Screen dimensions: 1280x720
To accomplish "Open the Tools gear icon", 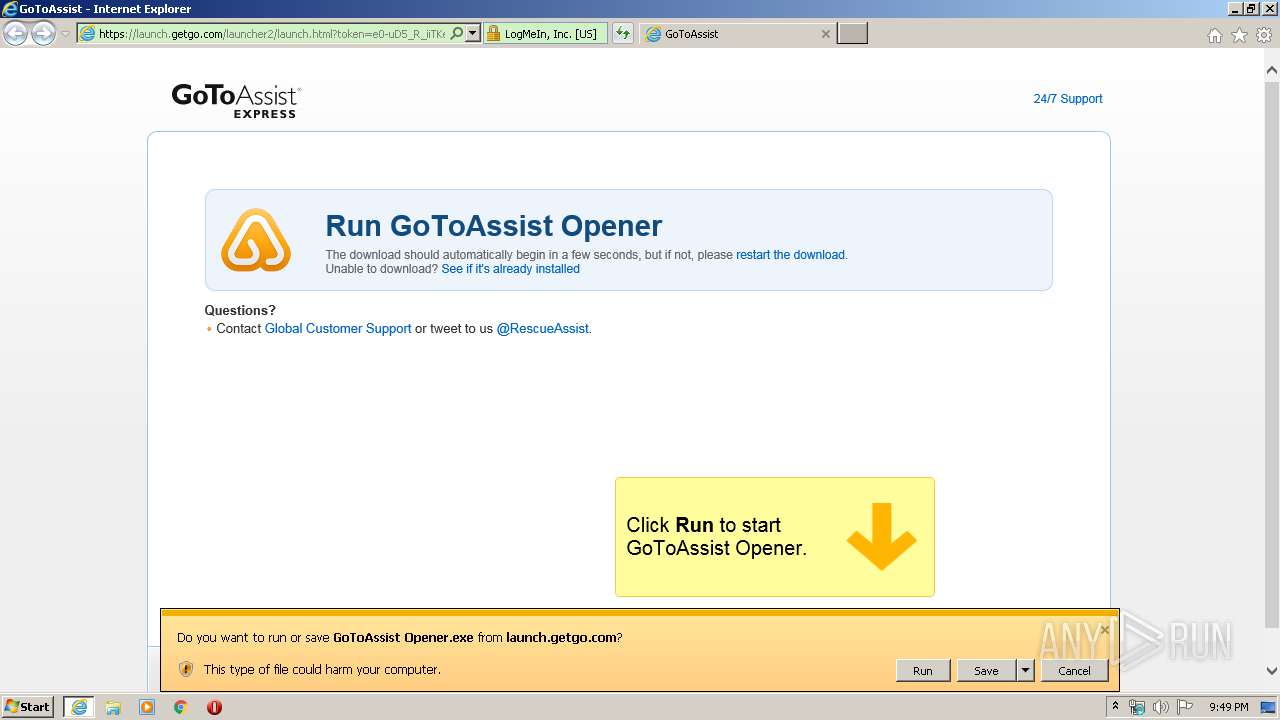I will pyautogui.click(x=1264, y=35).
